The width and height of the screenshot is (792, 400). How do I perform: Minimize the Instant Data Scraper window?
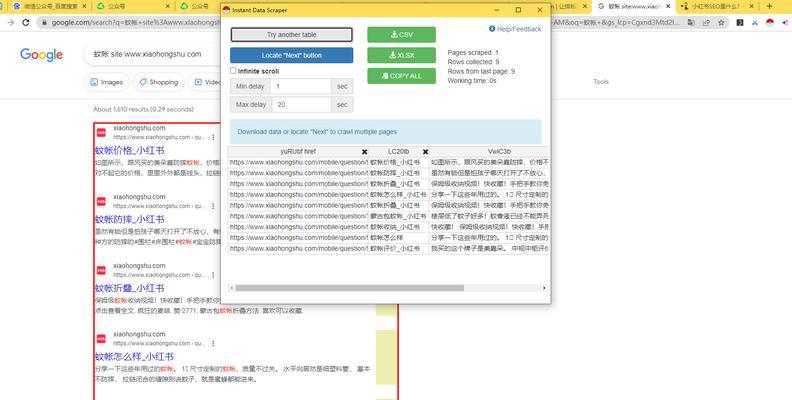pos(498,10)
